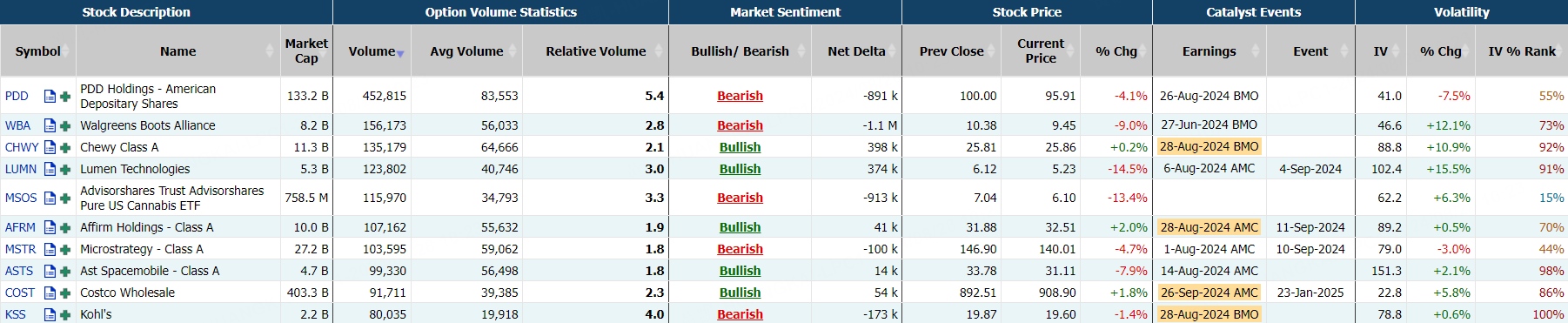Sort by Stock Price % Chg header

point(1116,51)
